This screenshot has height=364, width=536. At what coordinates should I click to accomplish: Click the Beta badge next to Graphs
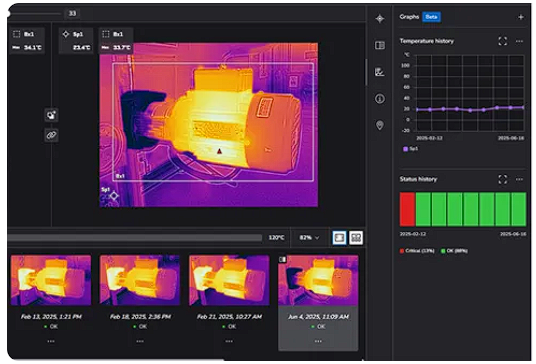pyautogui.click(x=431, y=17)
